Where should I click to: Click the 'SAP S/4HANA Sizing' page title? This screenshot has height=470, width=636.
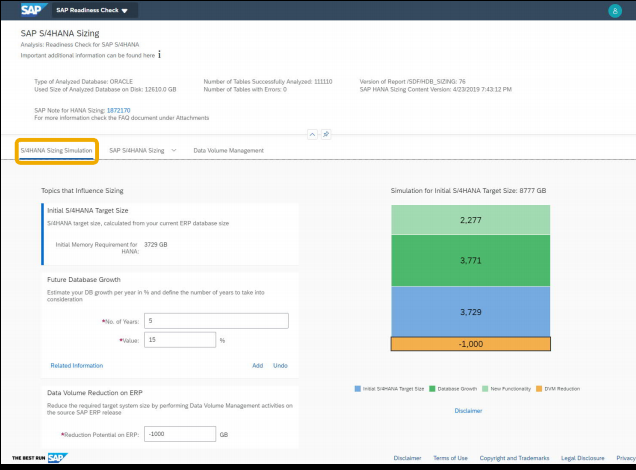(x=60, y=33)
